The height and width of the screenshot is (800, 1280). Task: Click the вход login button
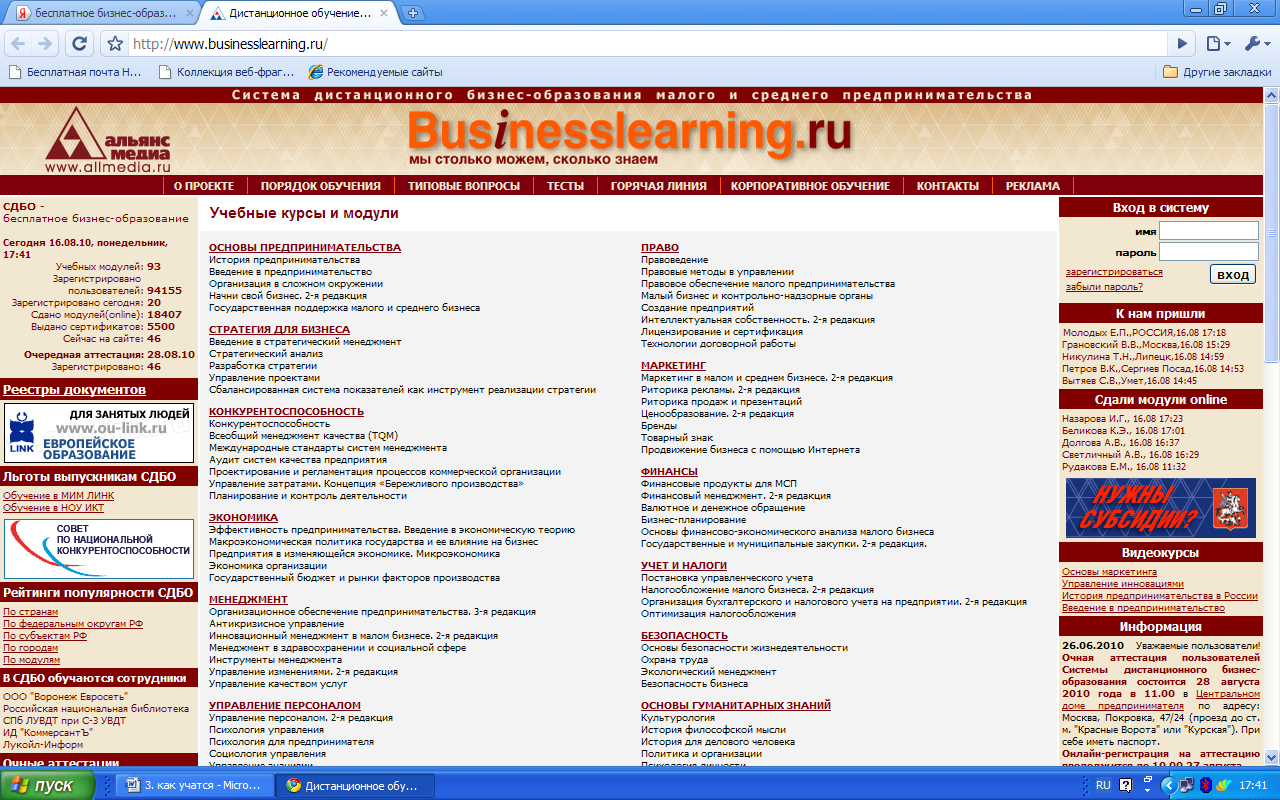tap(1233, 275)
